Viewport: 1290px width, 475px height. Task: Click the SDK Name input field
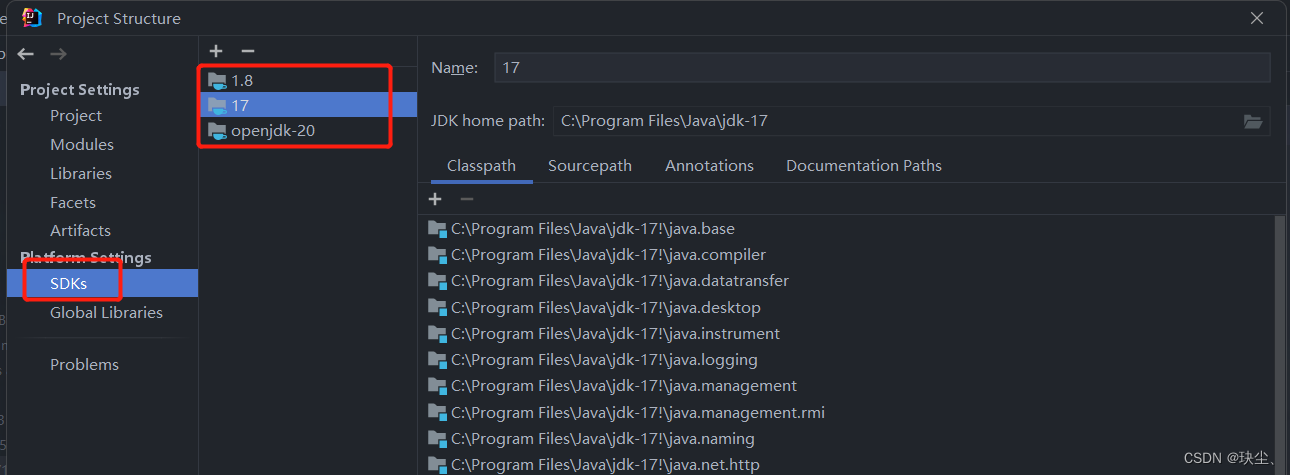click(882, 68)
